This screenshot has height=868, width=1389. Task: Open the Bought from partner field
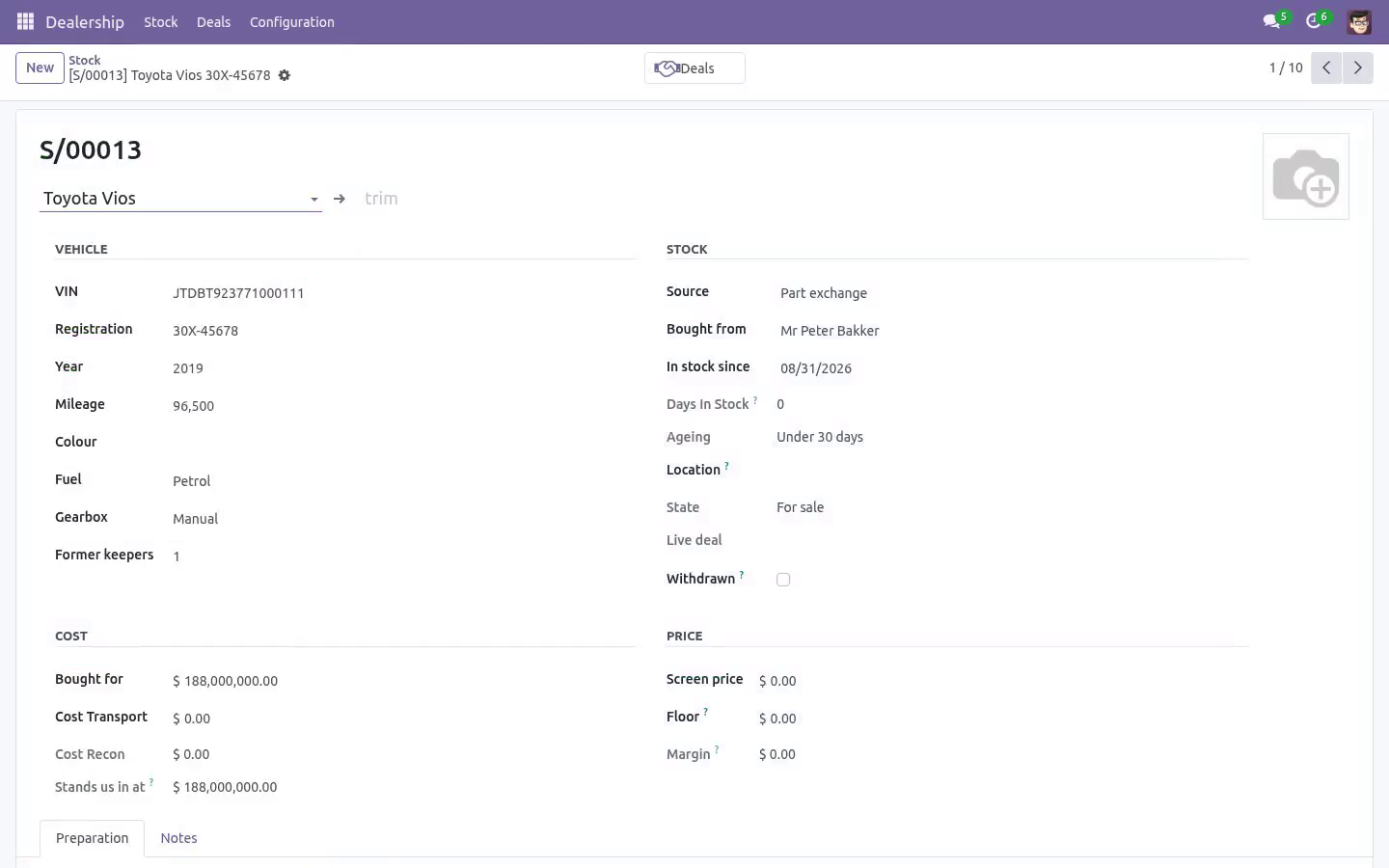pyautogui.click(x=1010, y=330)
